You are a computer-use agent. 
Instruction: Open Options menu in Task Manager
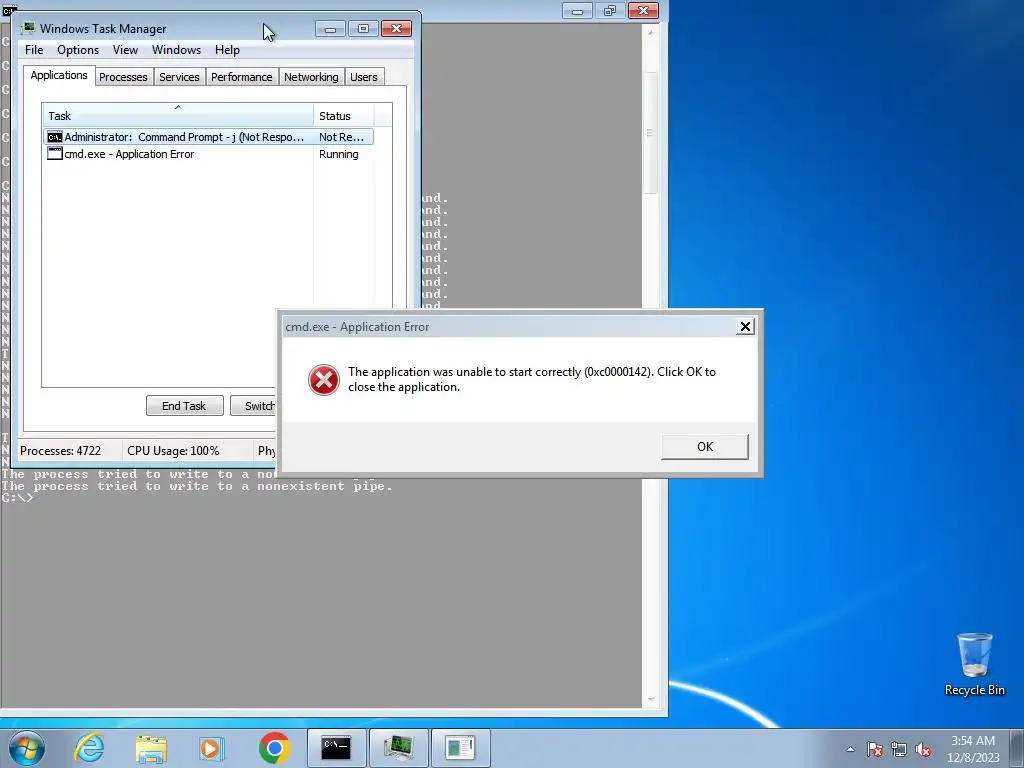[x=78, y=50]
